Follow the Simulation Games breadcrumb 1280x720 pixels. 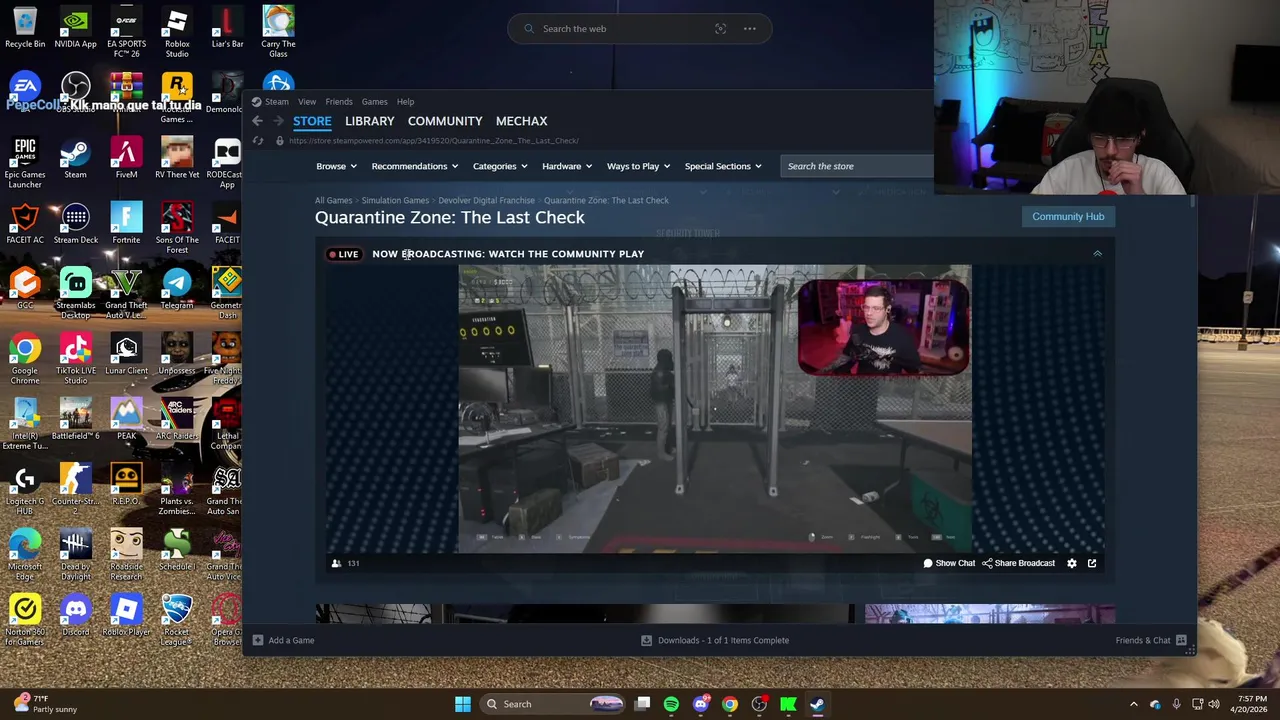(x=395, y=200)
